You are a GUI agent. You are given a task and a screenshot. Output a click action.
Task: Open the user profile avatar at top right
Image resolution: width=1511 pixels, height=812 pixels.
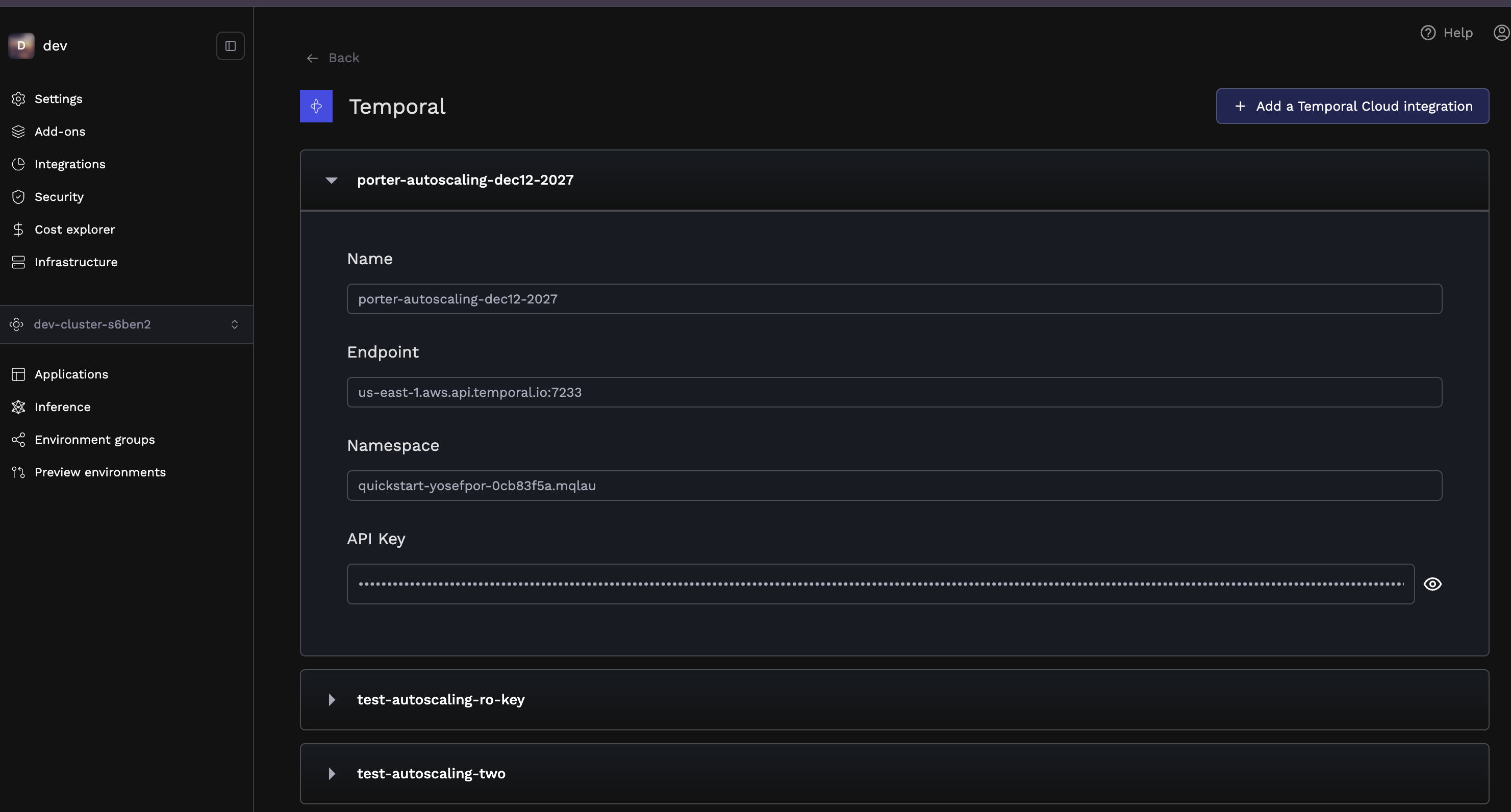tap(1501, 33)
